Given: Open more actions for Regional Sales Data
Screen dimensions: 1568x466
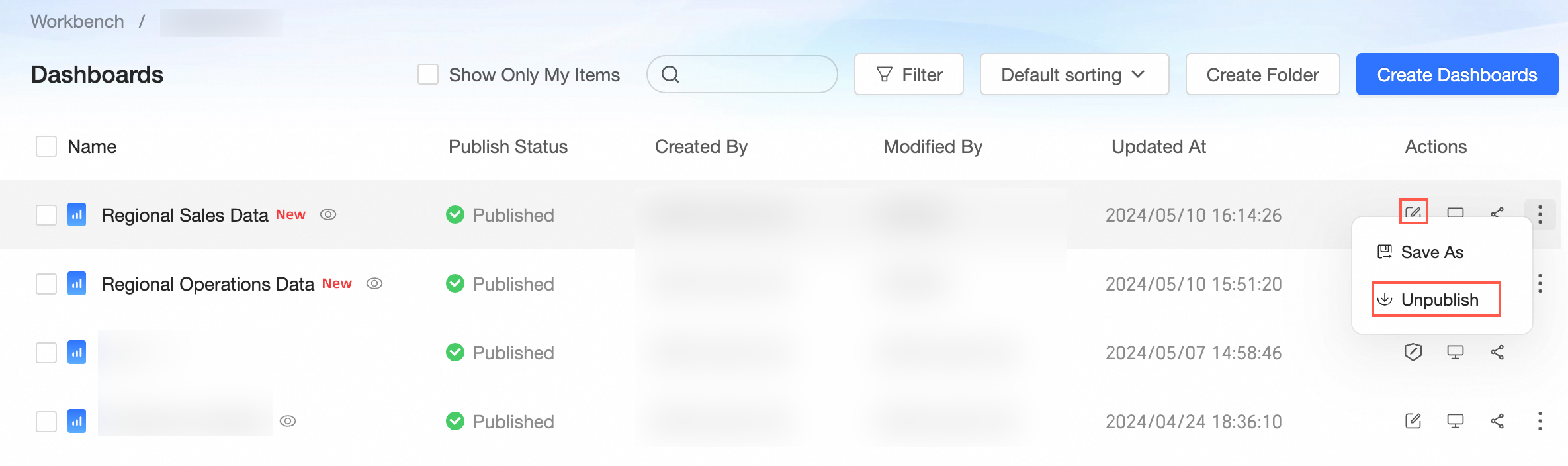Looking at the screenshot, I should tap(1540, 214).
